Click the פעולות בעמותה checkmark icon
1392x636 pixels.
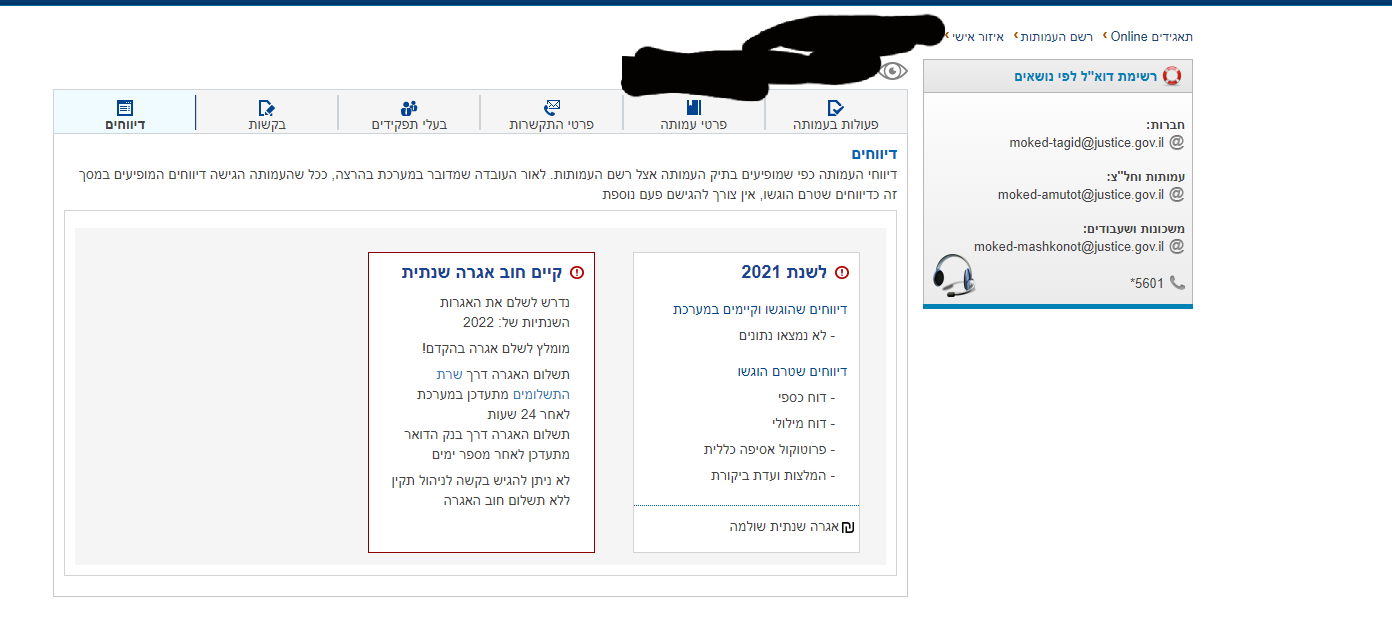click(836, 107)
